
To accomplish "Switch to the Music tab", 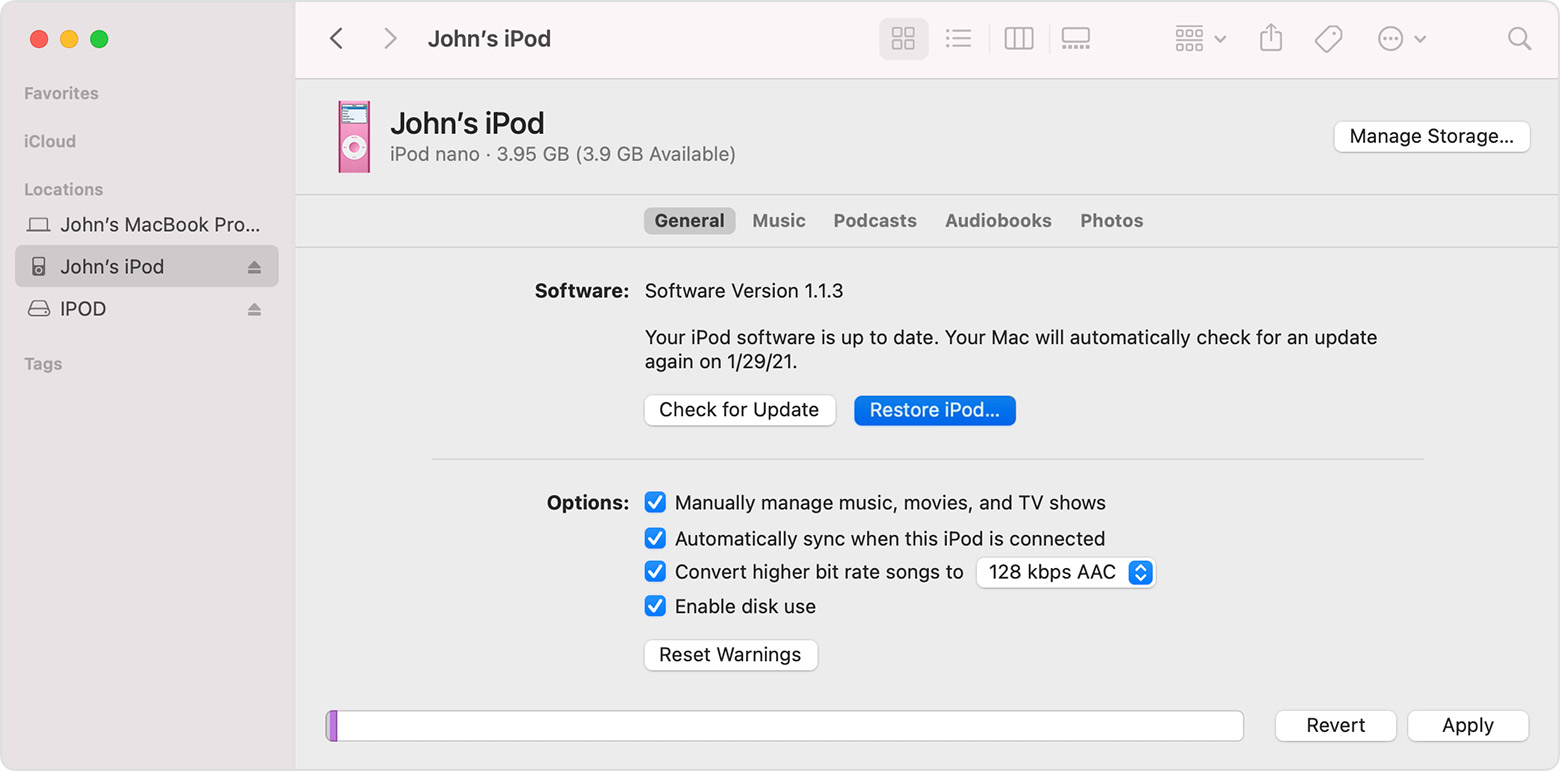I will click(x=779, y=221).
